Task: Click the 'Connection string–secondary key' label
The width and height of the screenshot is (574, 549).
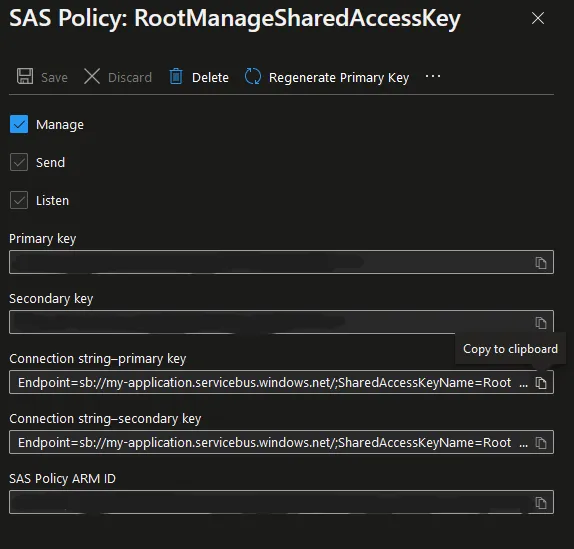Action: click(x=105, y=419)
